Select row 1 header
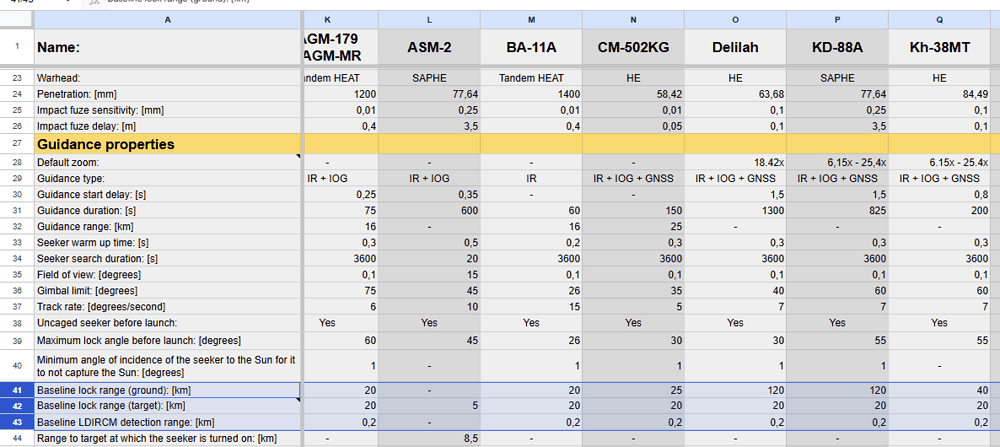1000x447 pixels. [x=17, y=47]
